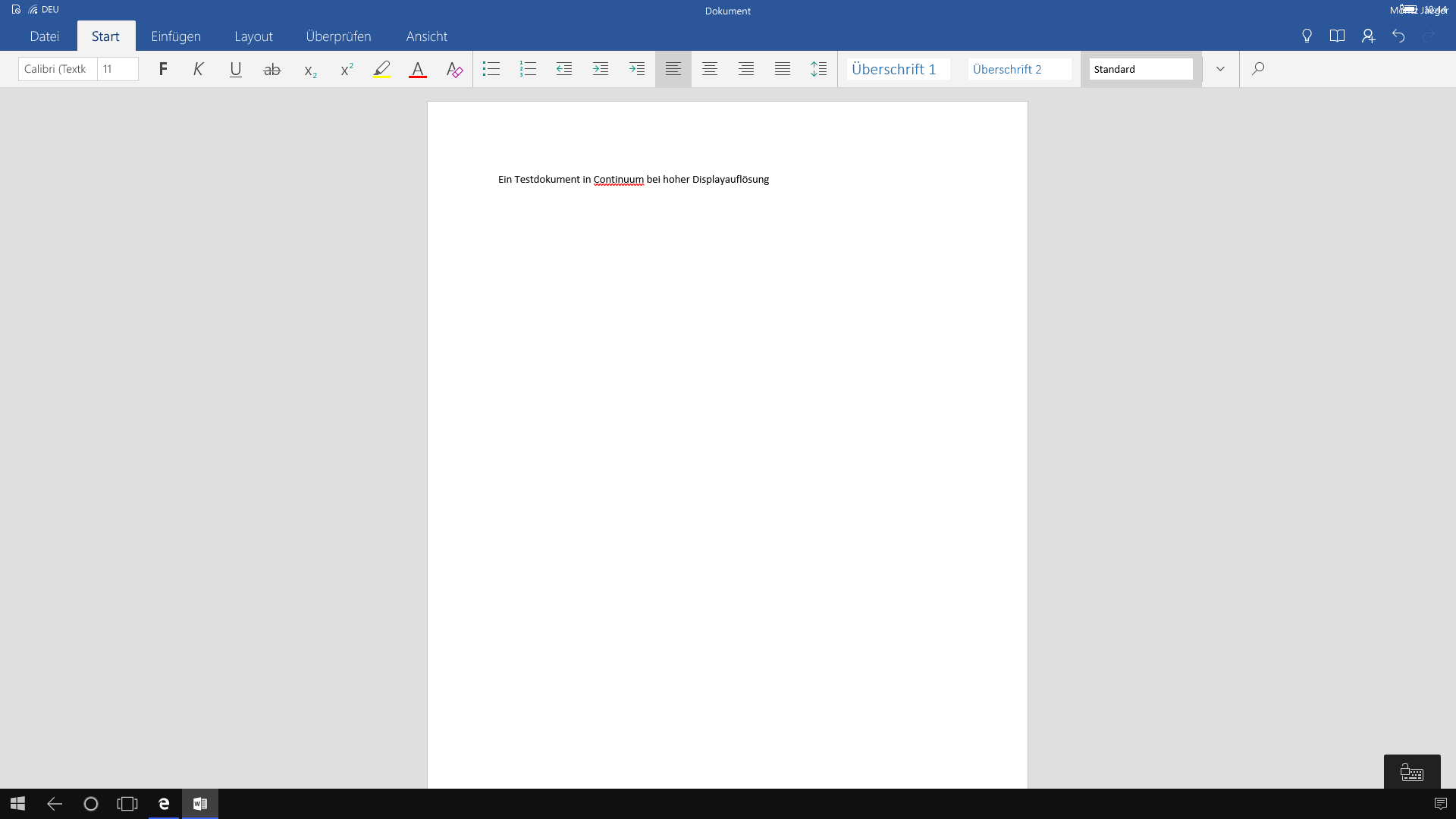Click the search magnifier icon
The height and width of the screenshot is (819, 1456).
click(x=1258, y=69)
